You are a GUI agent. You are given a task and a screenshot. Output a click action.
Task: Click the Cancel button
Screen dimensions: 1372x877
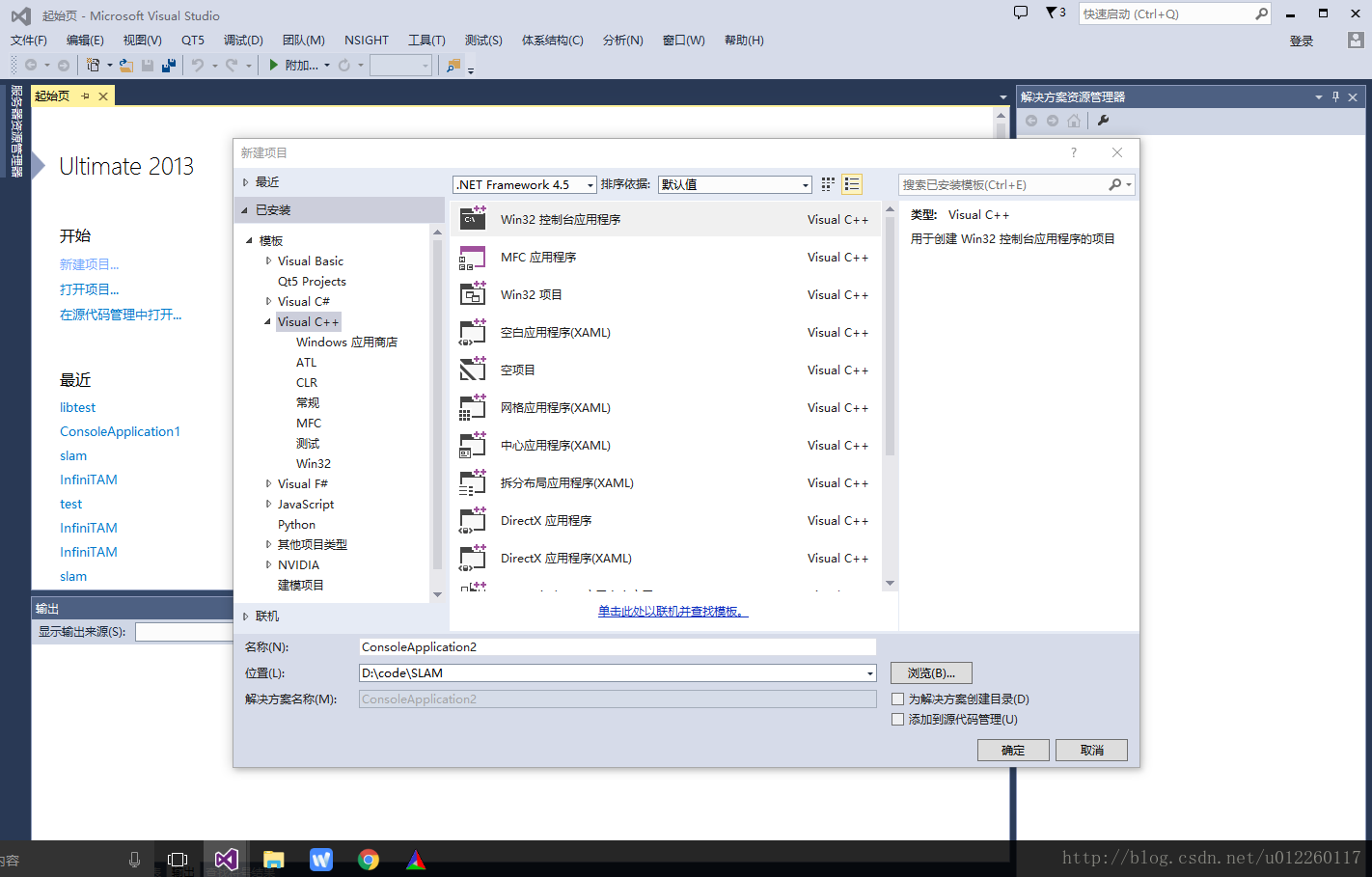(1091, 750)
